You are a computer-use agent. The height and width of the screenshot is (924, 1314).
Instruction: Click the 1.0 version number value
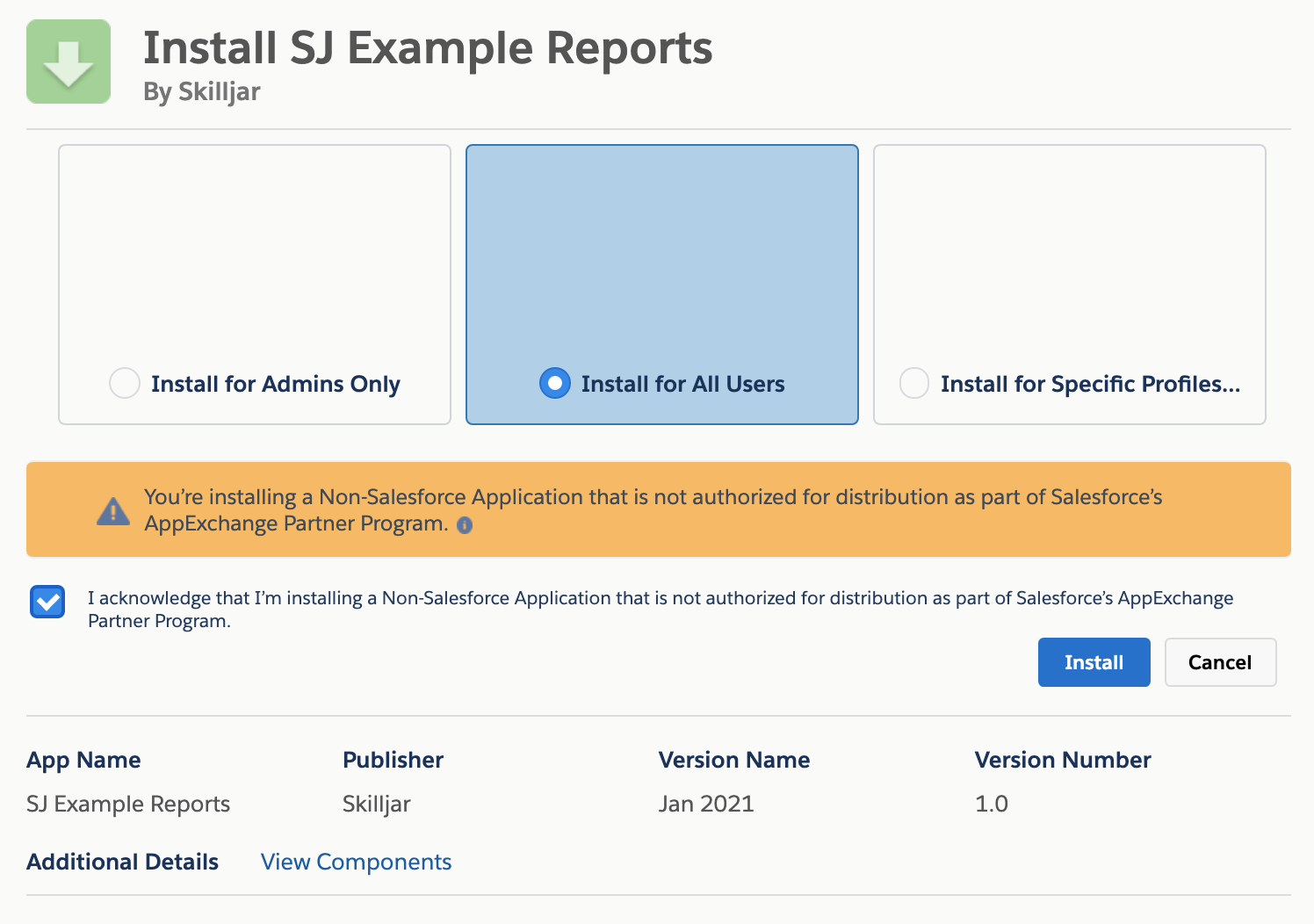click(x=991, y=804)
